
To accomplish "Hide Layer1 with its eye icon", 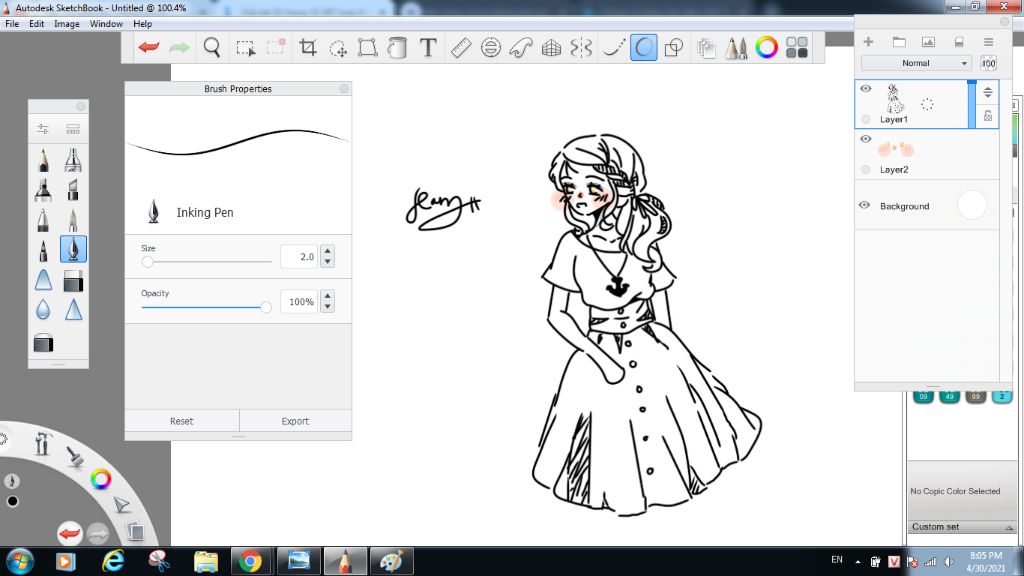I will (866, 89).
